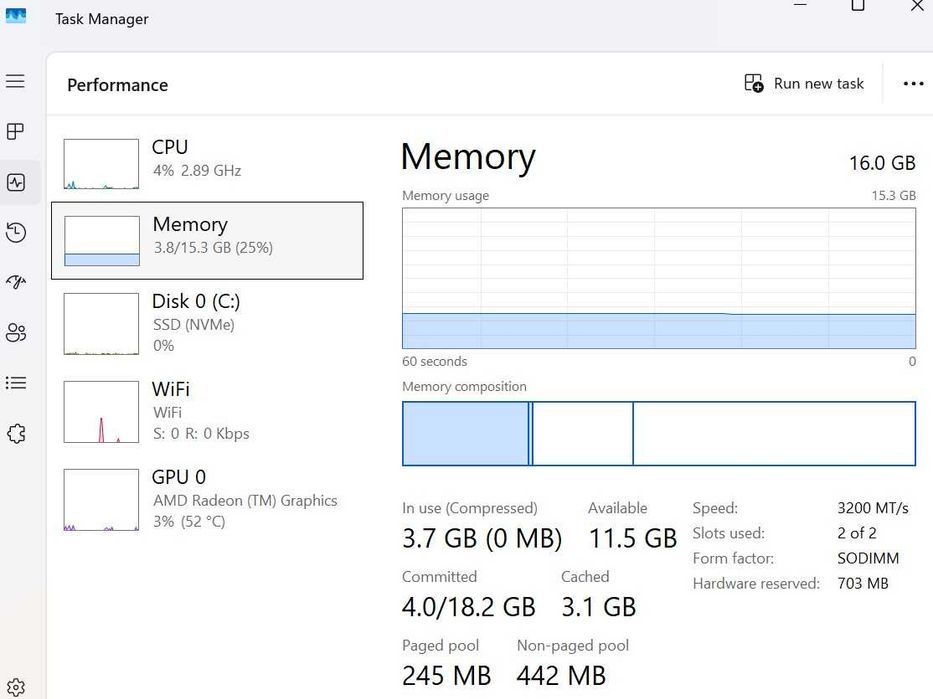Click the CPU mini graph thumbnail
This screenshot has height=699, width=933.
(x=101, y=164)
